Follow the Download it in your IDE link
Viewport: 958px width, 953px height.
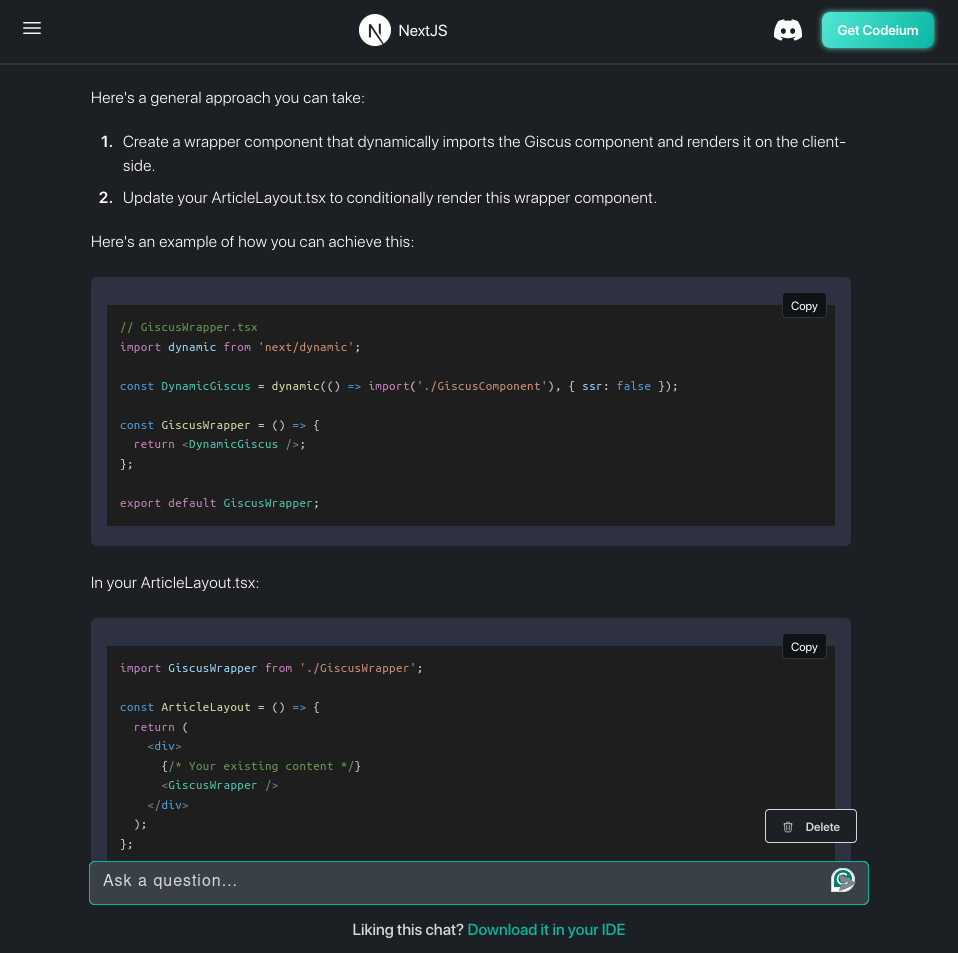546,930
